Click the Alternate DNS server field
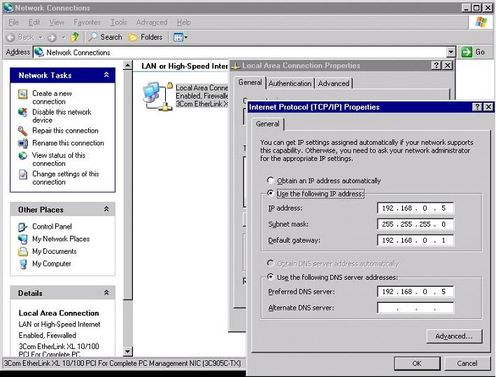Image resolution: width=496 pixels, height=377 pixels. pos(415,307)
